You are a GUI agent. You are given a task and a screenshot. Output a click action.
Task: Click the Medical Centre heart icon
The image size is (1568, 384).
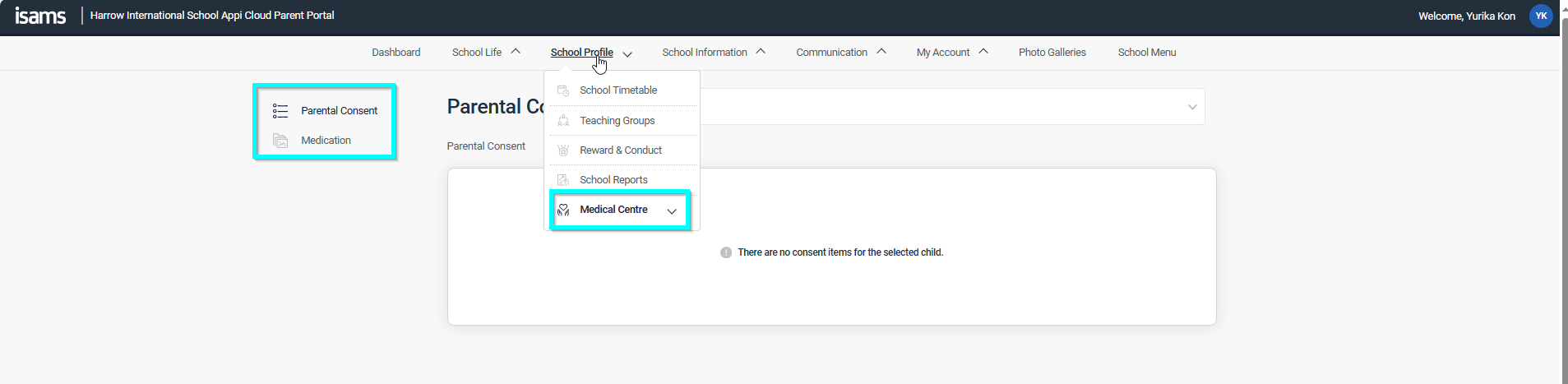[563, 210]
